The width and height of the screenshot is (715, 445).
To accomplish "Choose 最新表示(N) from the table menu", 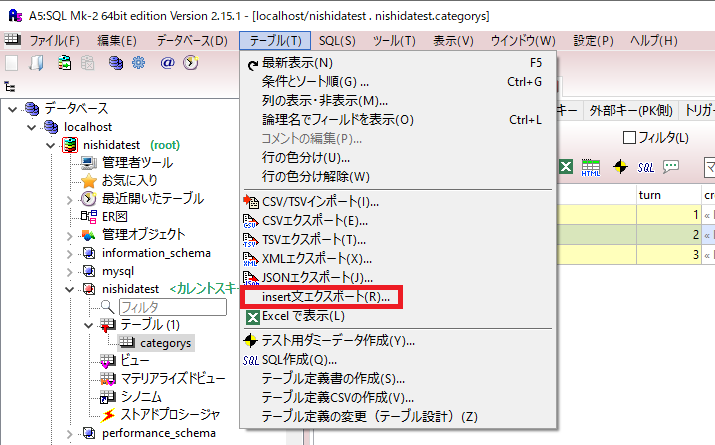I will pyautogui.click(x=398, y=63).
